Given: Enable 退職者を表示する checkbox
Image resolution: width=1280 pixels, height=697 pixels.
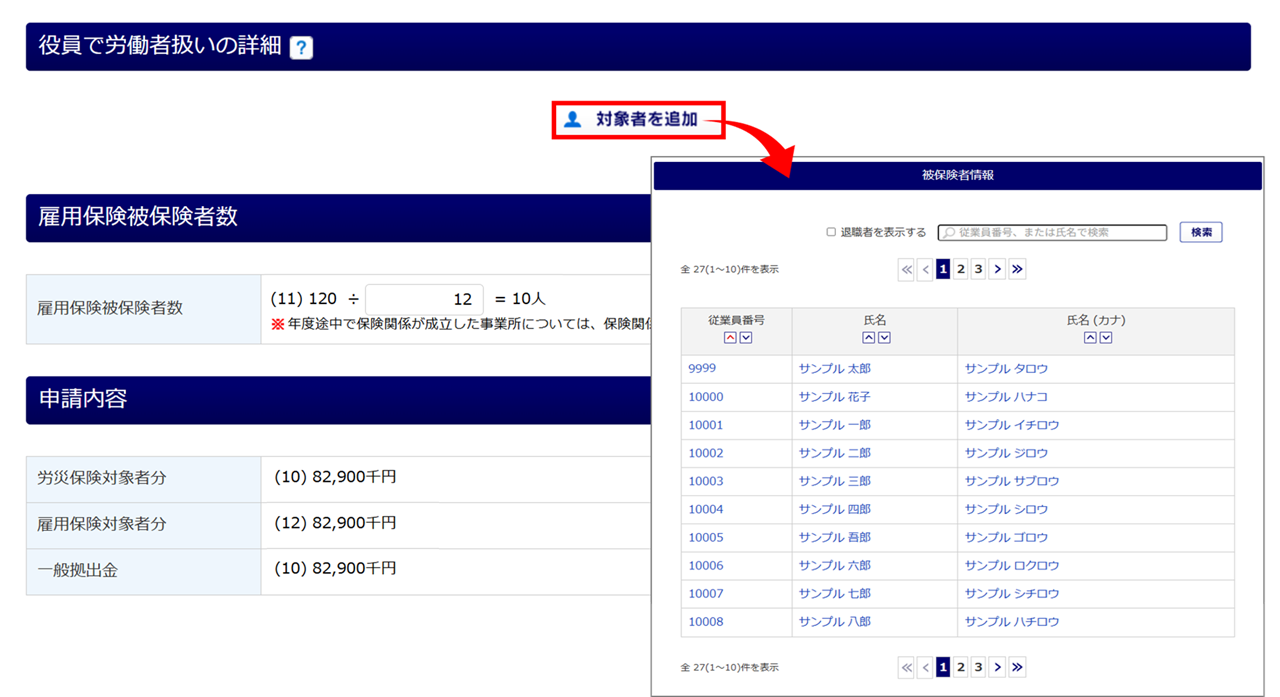Looking at the screenshot, I should pos(831,232).
